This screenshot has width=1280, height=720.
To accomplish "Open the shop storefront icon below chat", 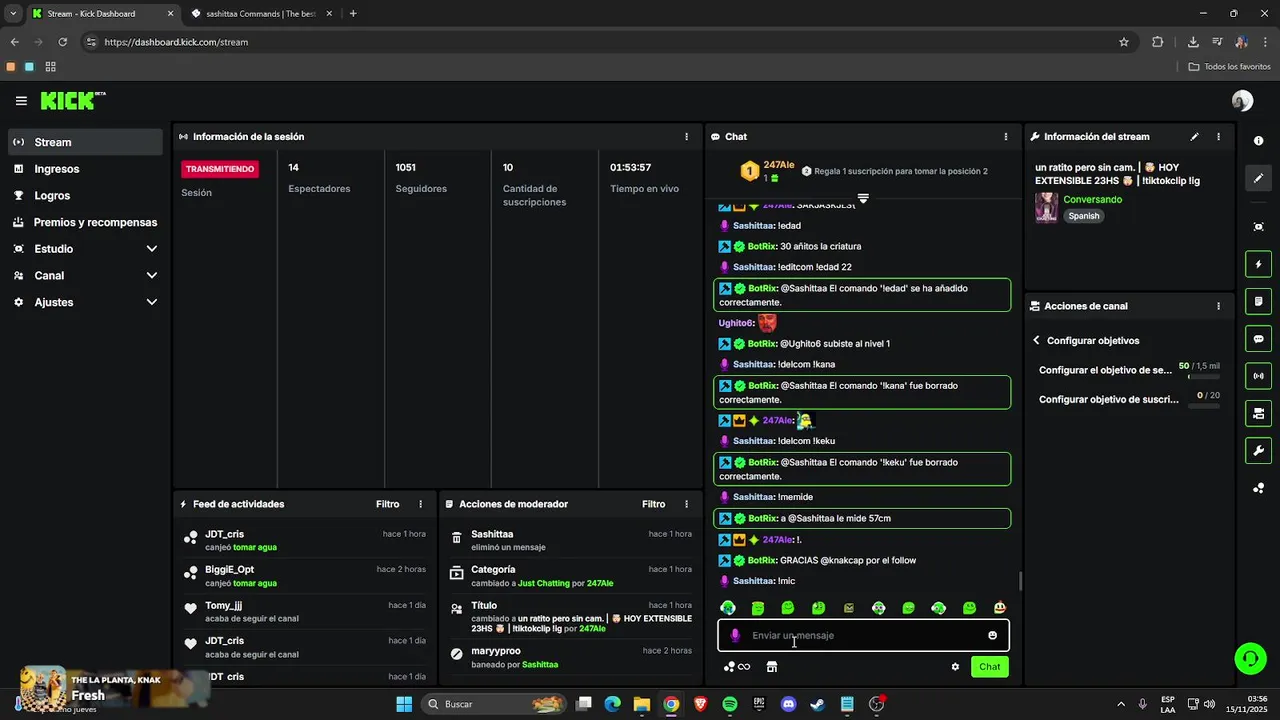I will (x=771, y=667).
